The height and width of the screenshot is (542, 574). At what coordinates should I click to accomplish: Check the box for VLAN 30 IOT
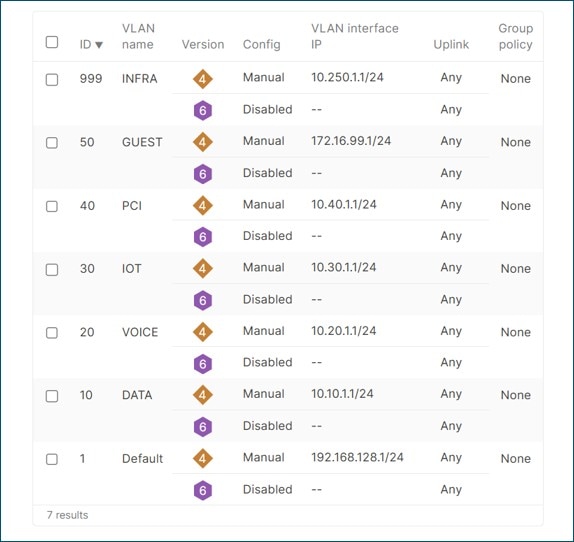coord(52,270)
